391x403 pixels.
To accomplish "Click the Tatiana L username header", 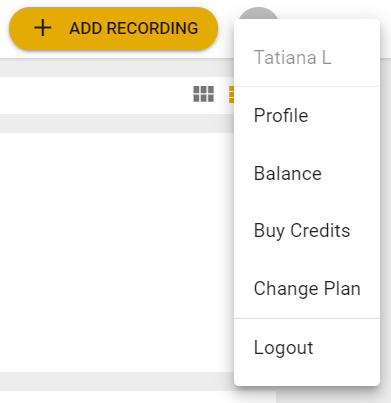I will 292,57.
